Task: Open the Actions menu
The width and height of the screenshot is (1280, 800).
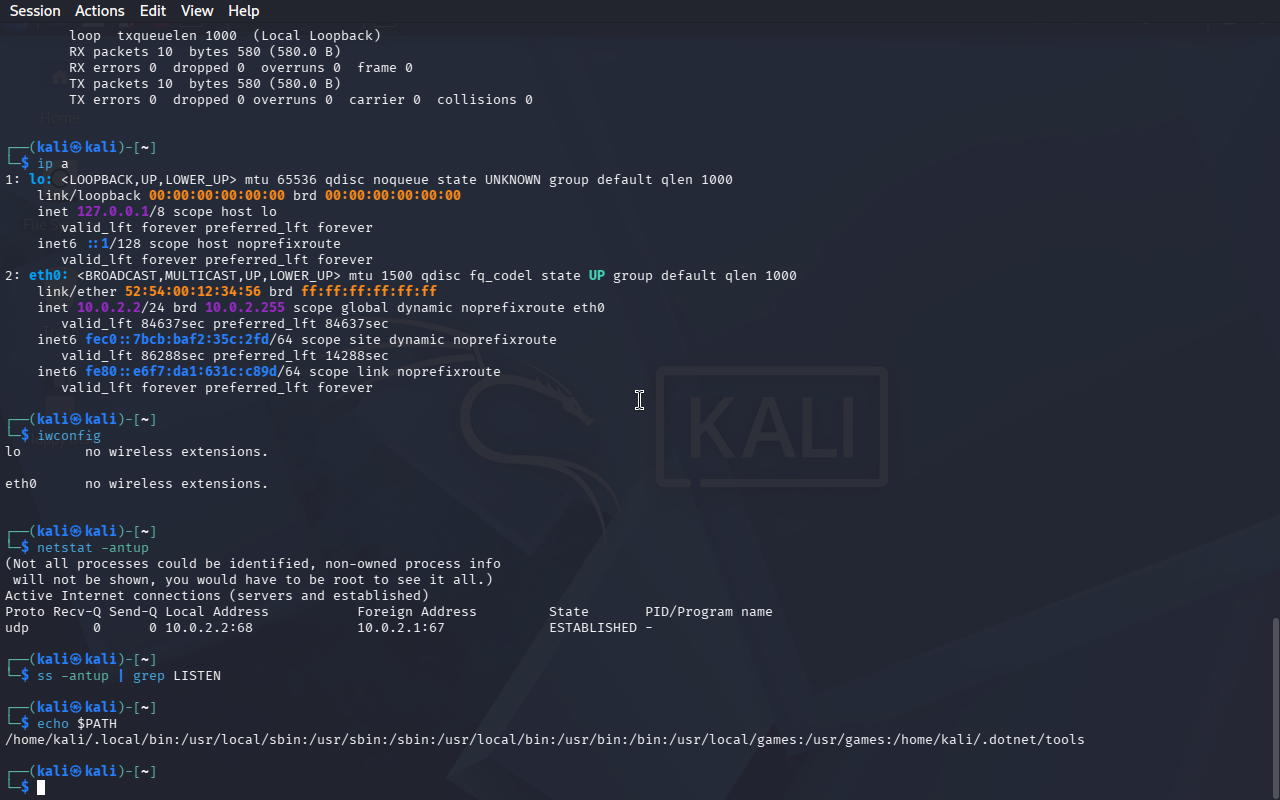Action: click(x=100, y=11)
